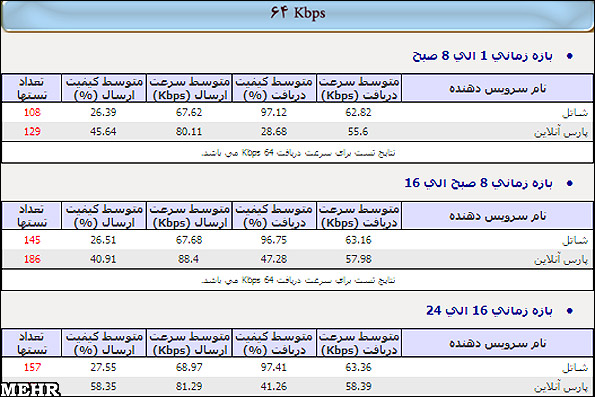Click the MEHR watermark logo
The width and height of the screenshot is (595, 397).
(30, 390)
